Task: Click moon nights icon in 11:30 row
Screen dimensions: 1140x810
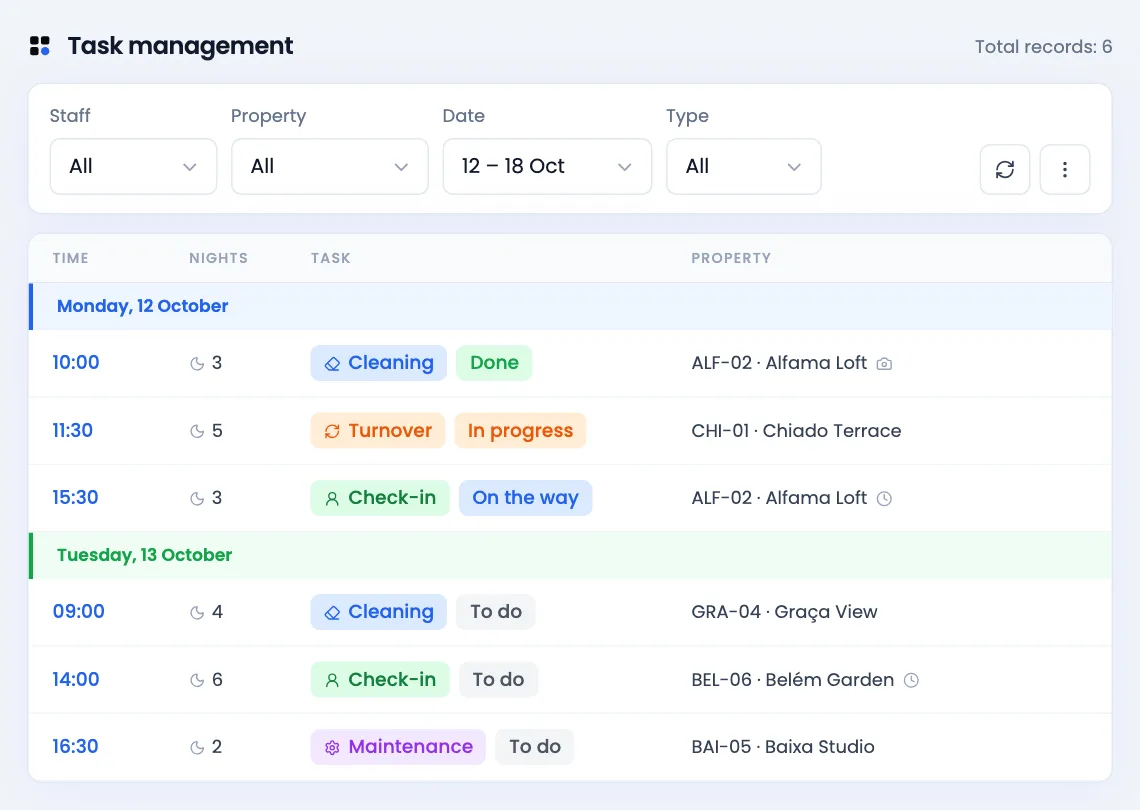Action: tap(197, 431)
